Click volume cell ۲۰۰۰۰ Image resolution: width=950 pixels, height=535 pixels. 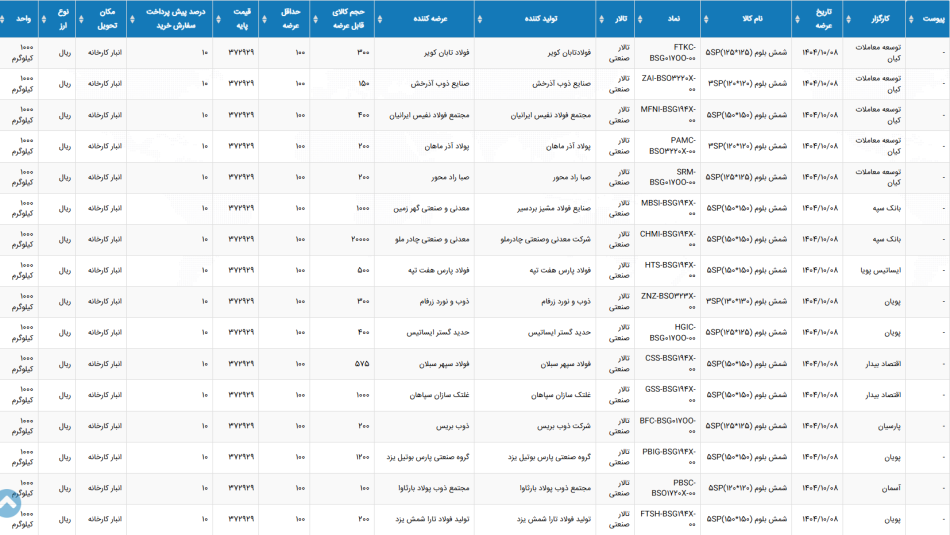pos(360,239)
